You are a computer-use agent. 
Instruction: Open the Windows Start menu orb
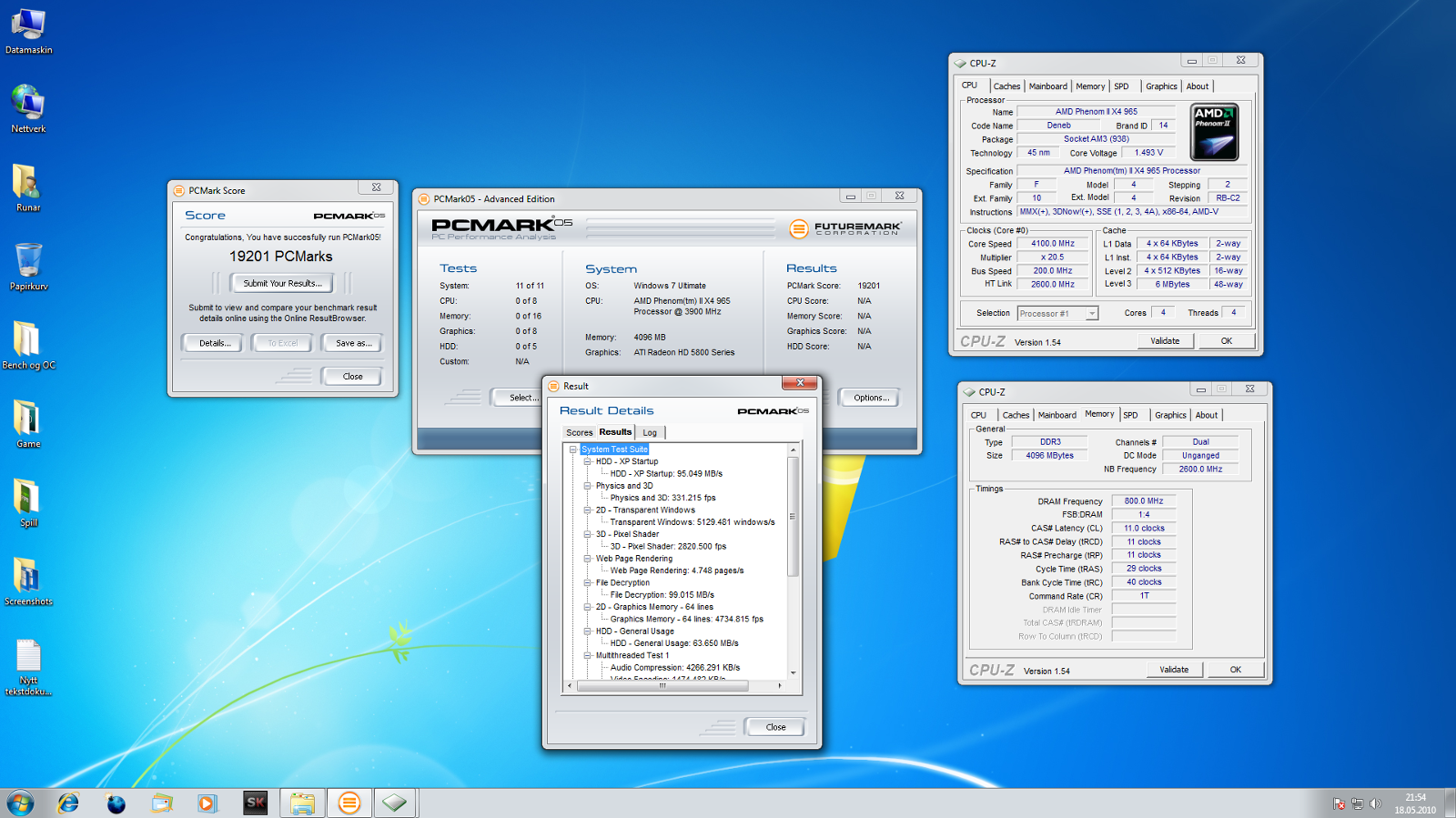[x=20, y=803]
